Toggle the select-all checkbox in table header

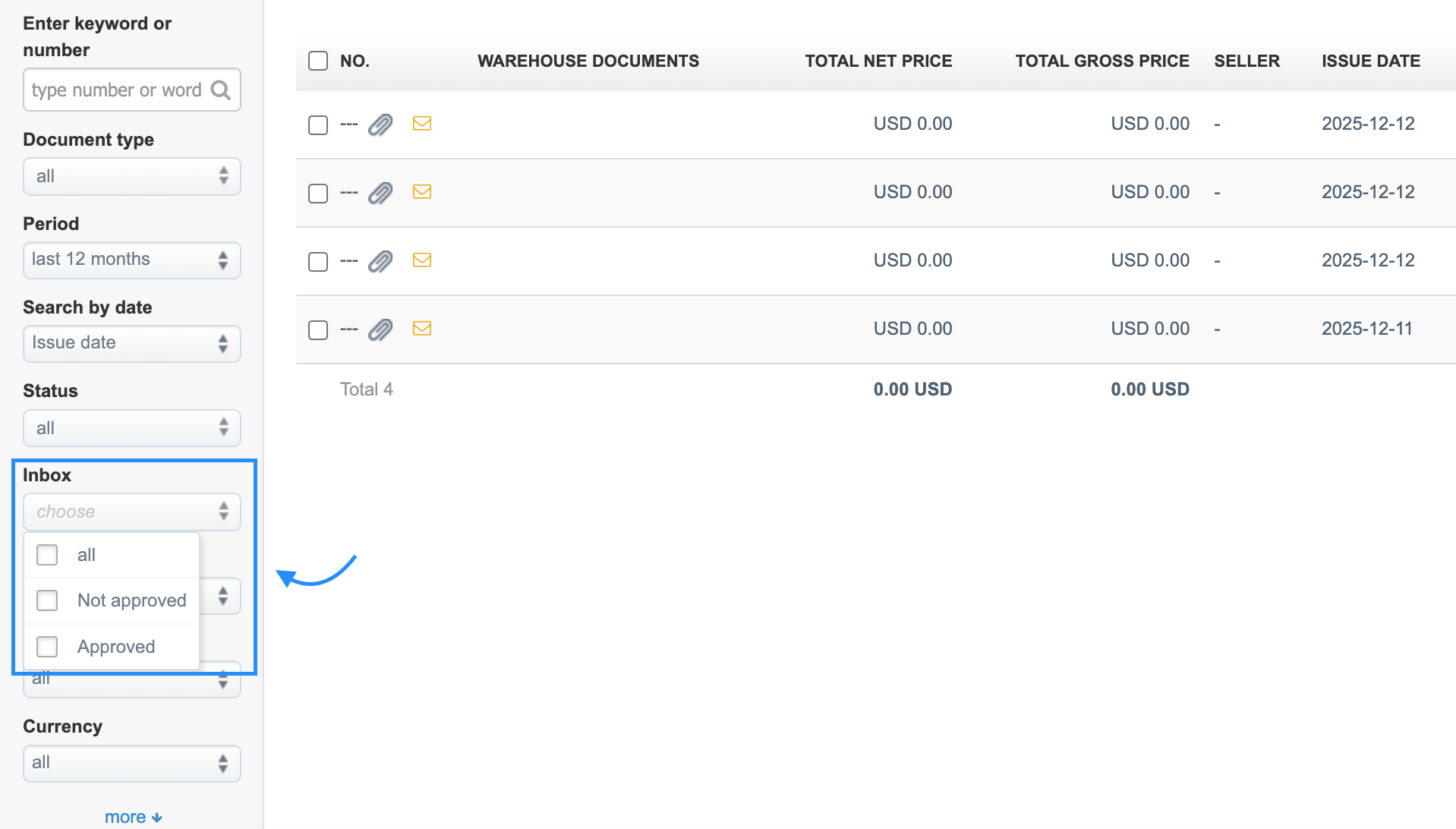point(318,61)
